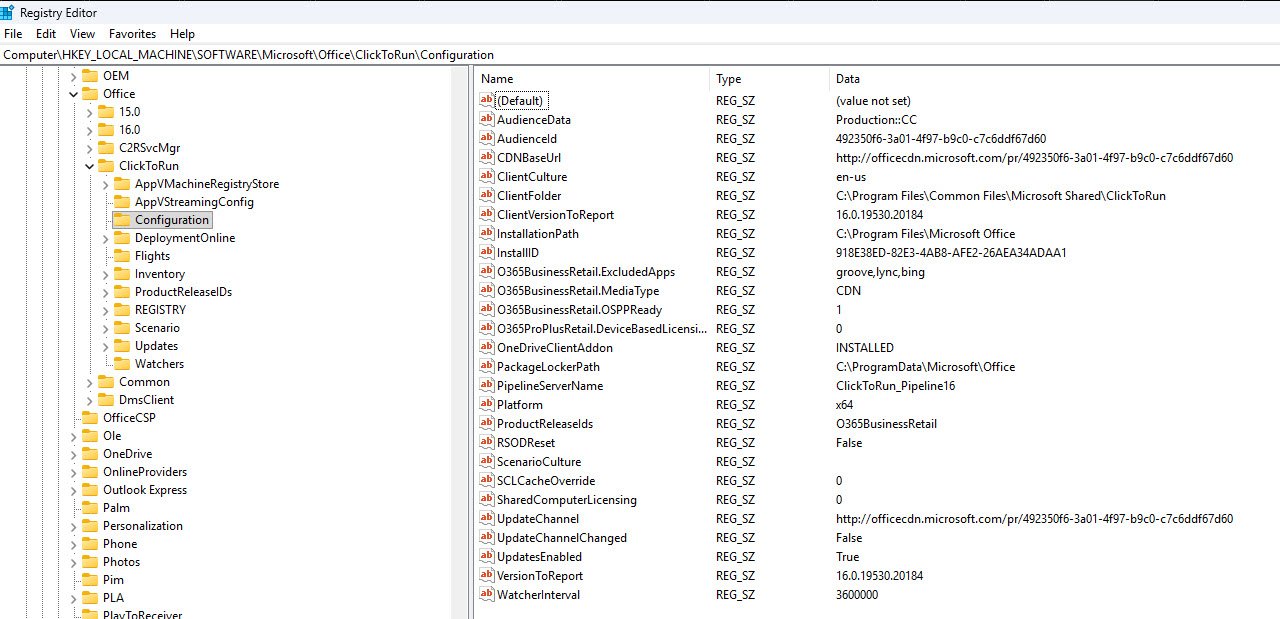Click the string value icon beside AudienceData
Screen dimensions: 1280x619
coord(487,120)
